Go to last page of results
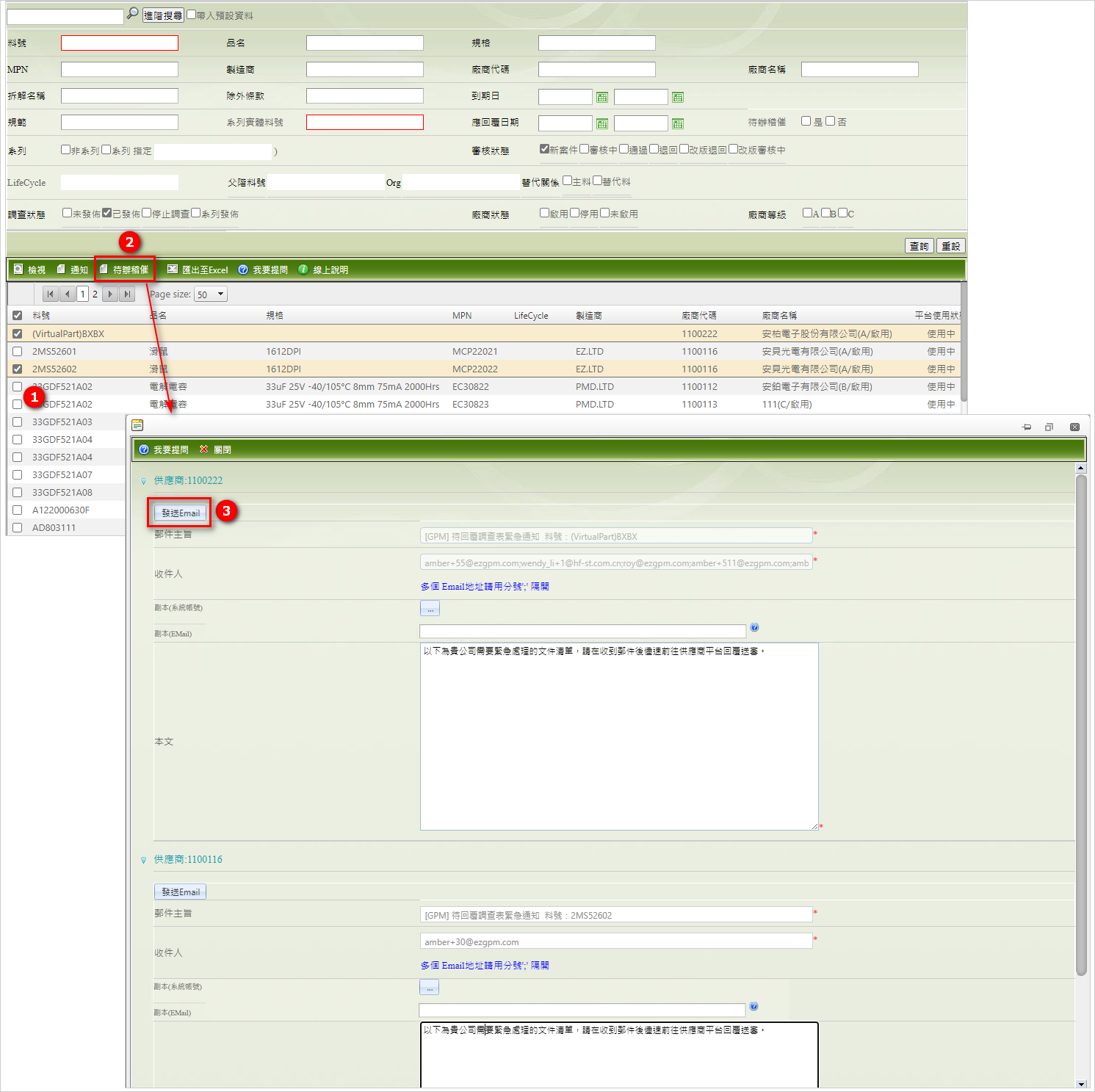Image resolution: width=1095 pixels, height=1092 pixels. point(127,294)
